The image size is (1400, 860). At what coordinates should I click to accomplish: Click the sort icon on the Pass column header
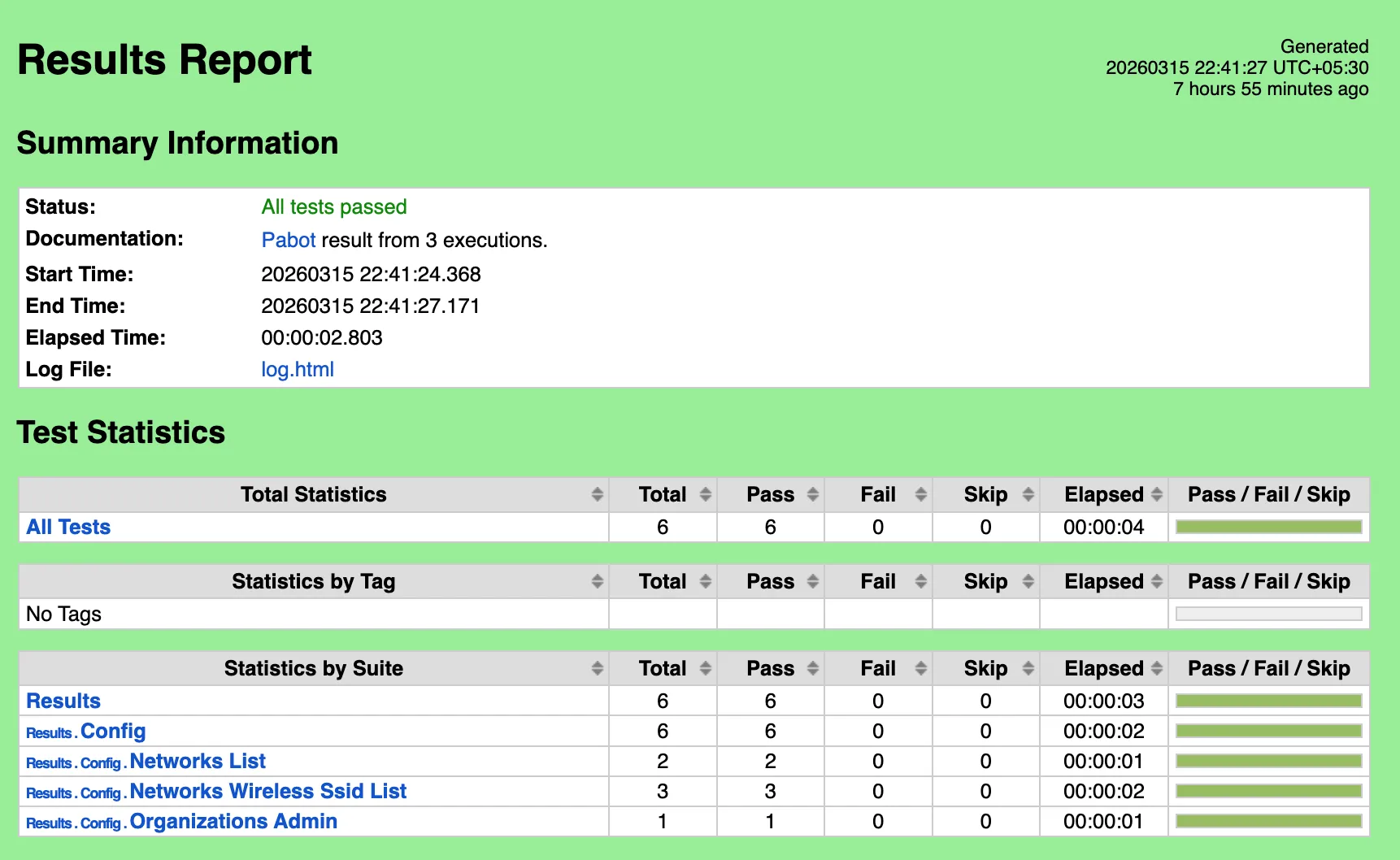coord(812,494)
